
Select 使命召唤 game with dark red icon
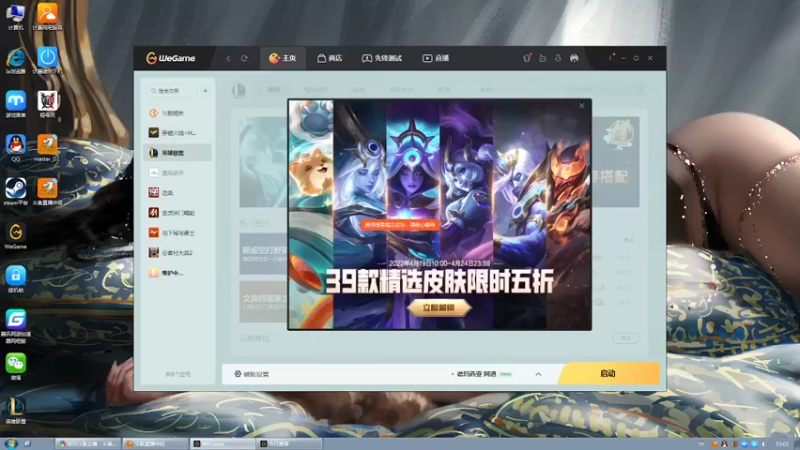point(178,213)
